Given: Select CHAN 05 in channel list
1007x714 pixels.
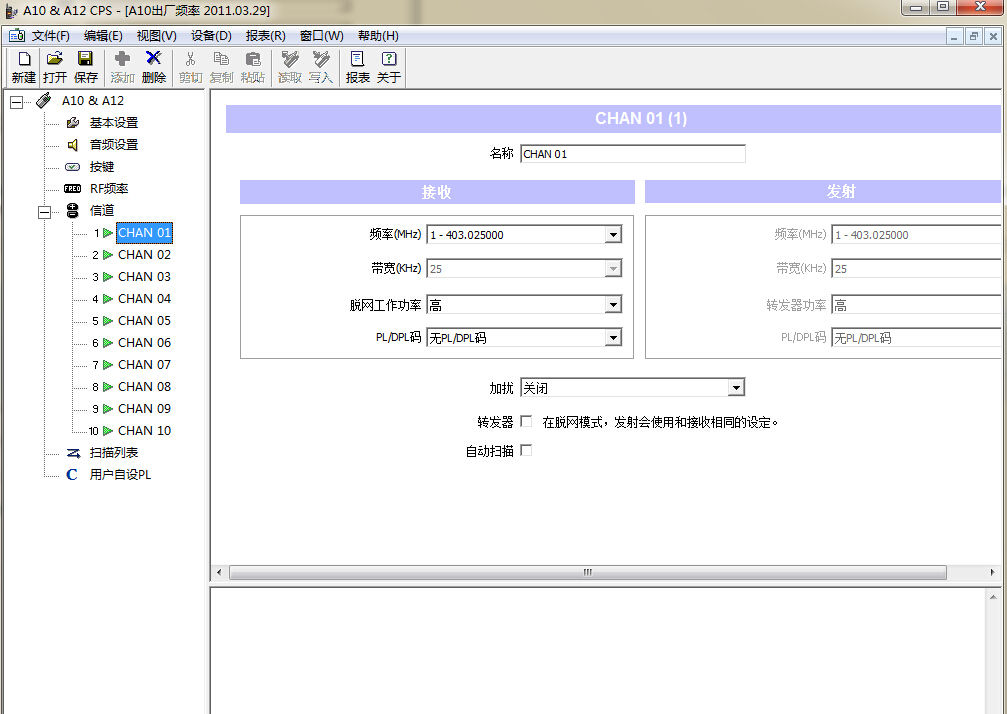Looking at the screenshot, I should tap(144, 321).
